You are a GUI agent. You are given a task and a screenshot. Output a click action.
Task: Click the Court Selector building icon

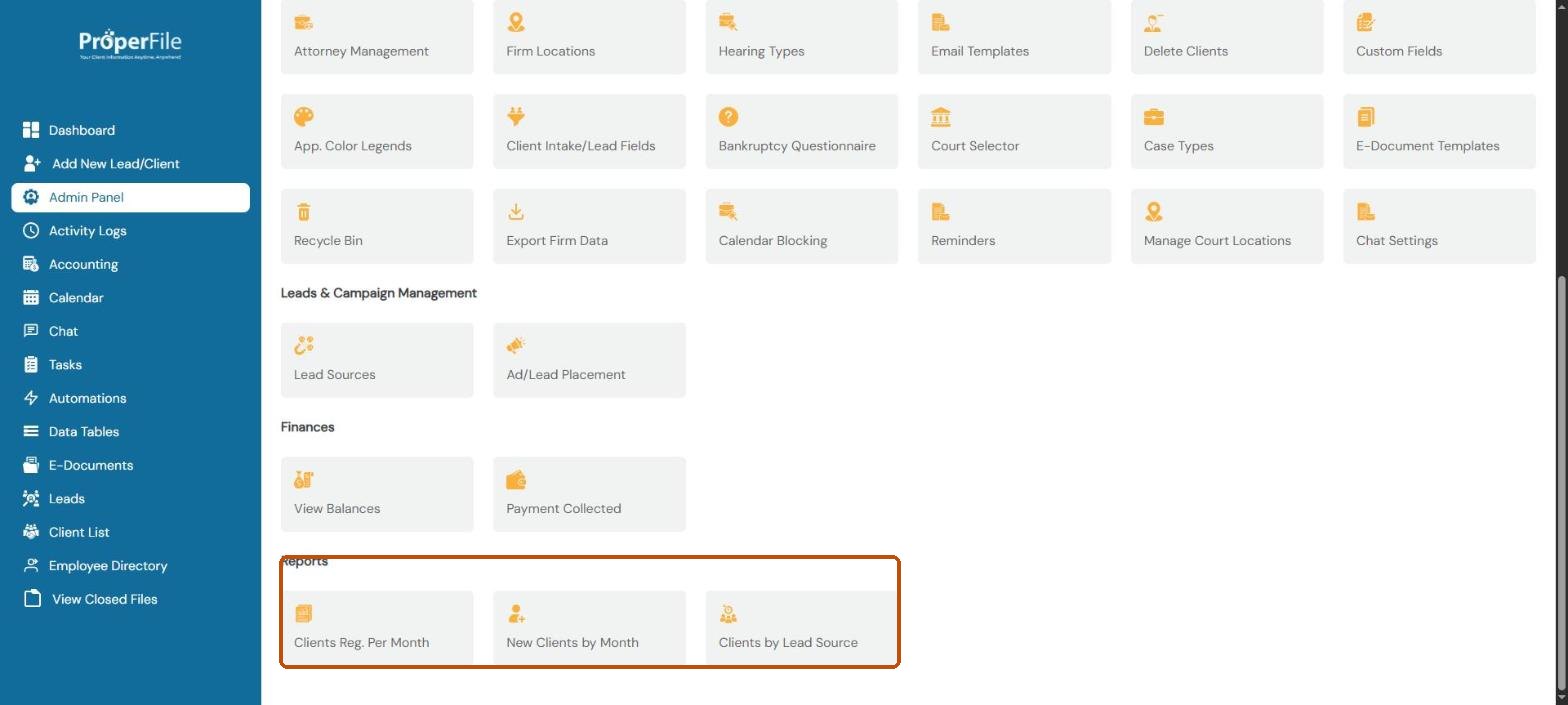[941, 117]
